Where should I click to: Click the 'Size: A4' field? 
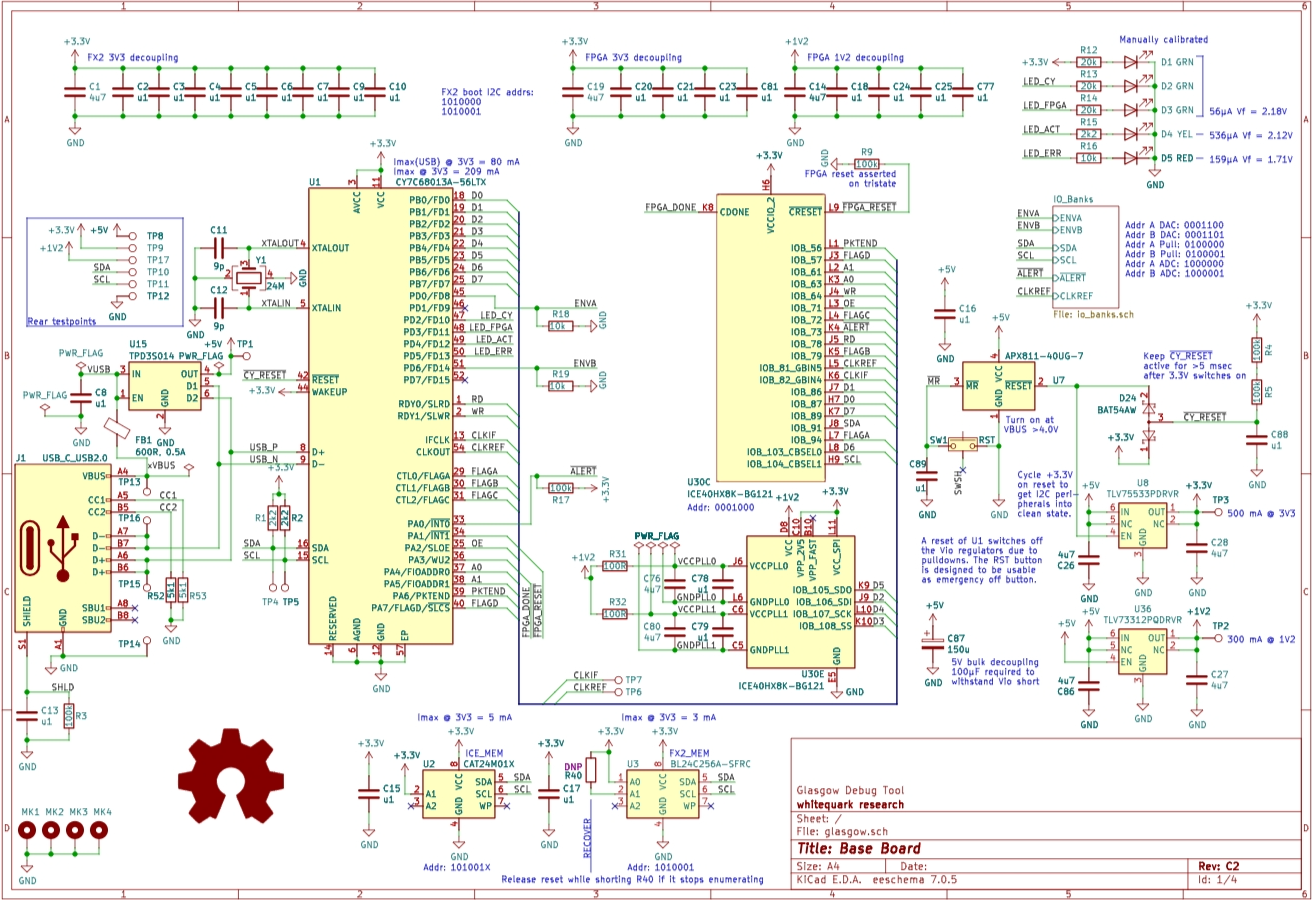coord(820,865)
